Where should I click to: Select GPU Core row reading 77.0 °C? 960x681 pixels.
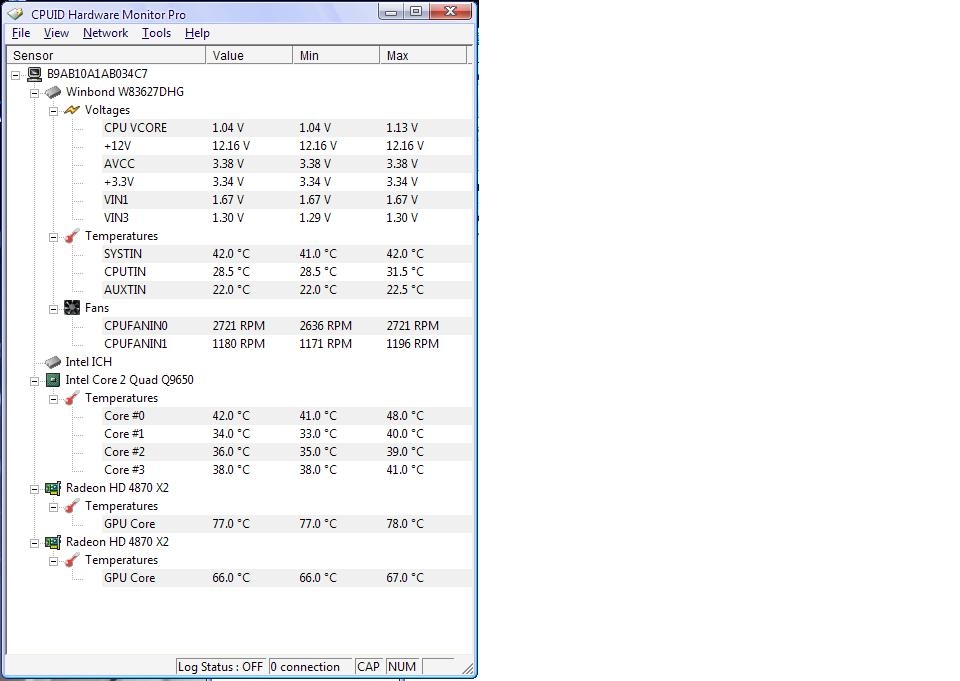coord(287,524)
